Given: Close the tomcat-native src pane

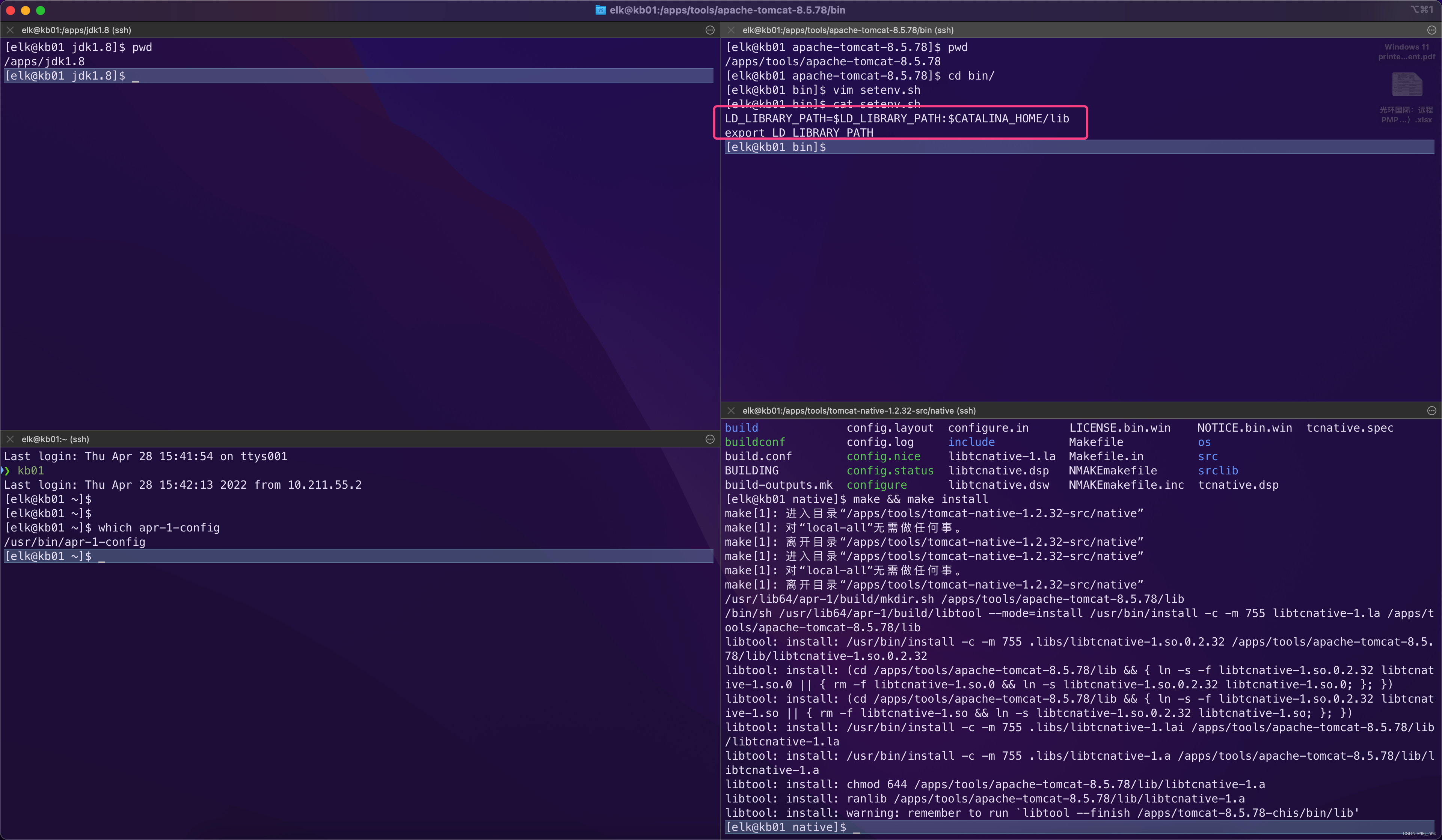Looking at the screenshot, I should tap(731, 411).
